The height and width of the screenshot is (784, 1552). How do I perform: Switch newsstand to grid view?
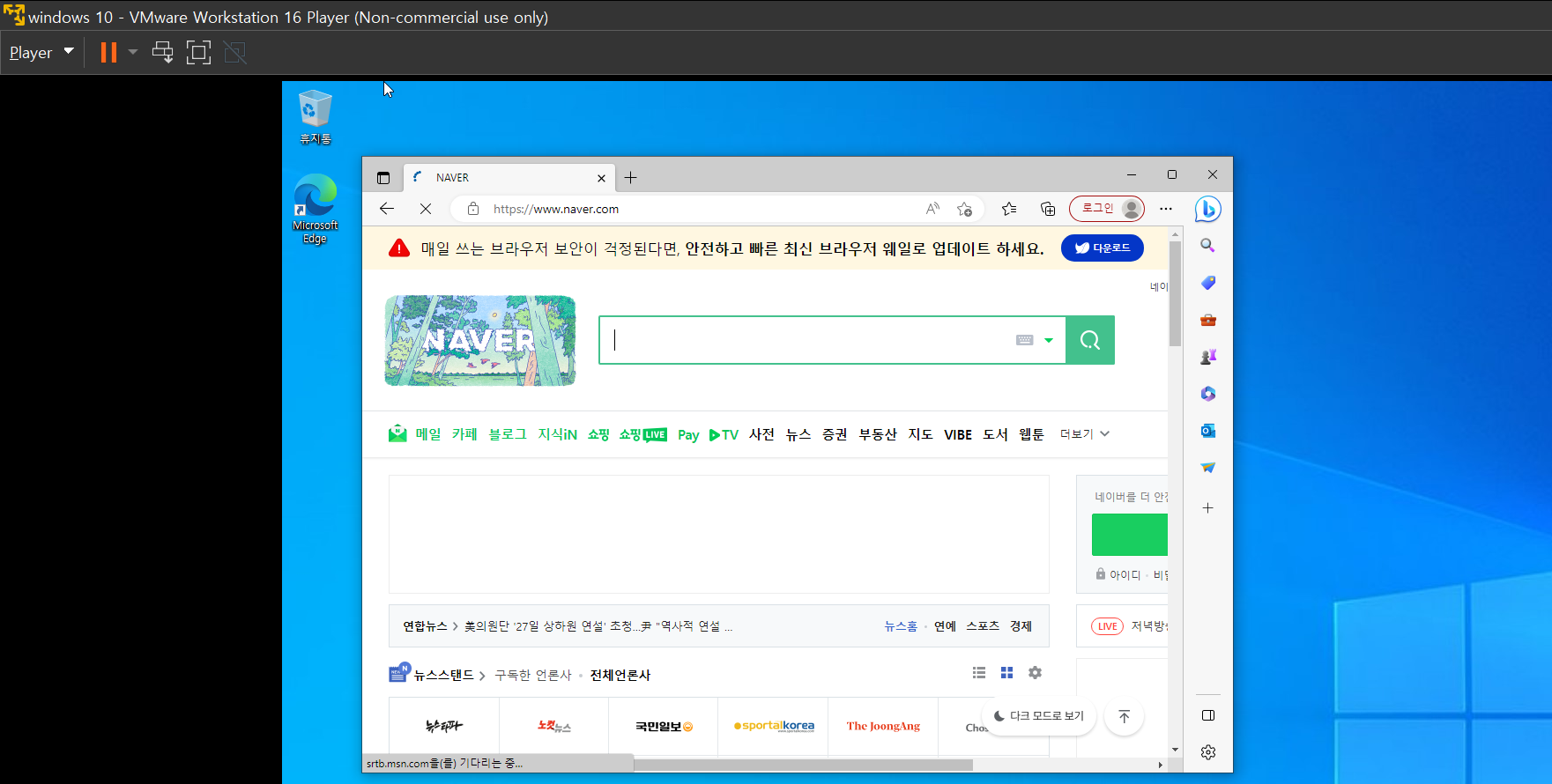pyautogui.click(x=1006, y=673)
